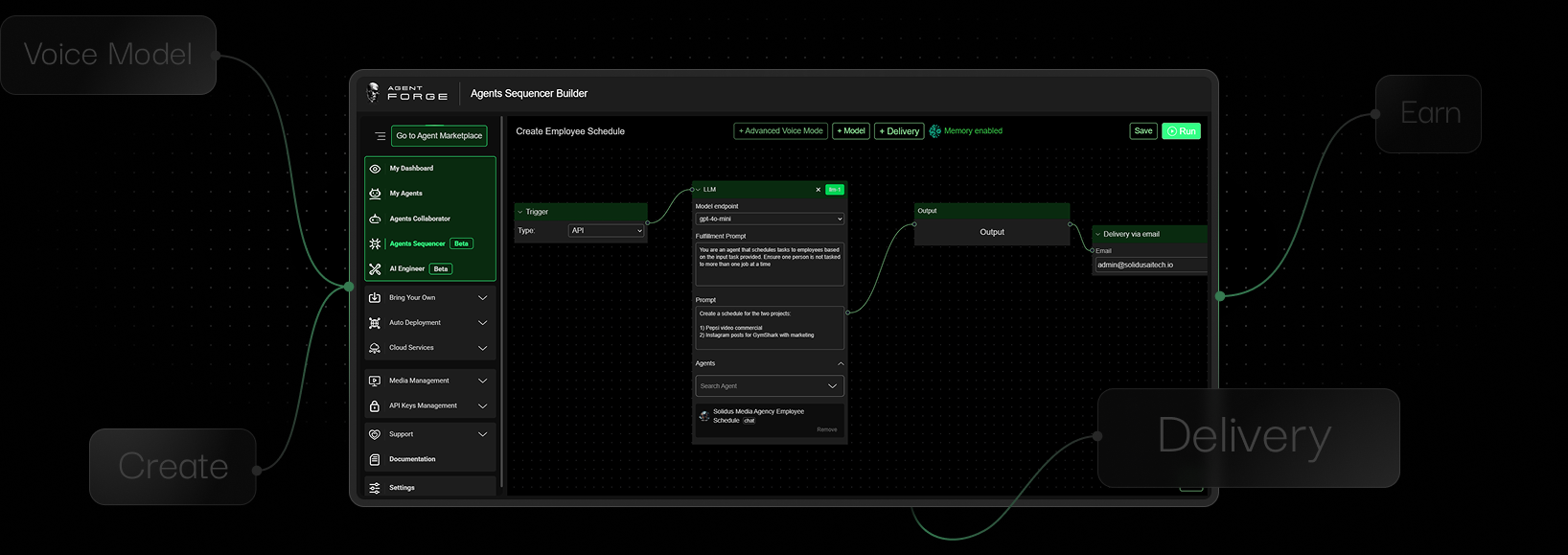Click the My Agents robot icon
Screen dimensions: 1568x555
coord(375,194)
